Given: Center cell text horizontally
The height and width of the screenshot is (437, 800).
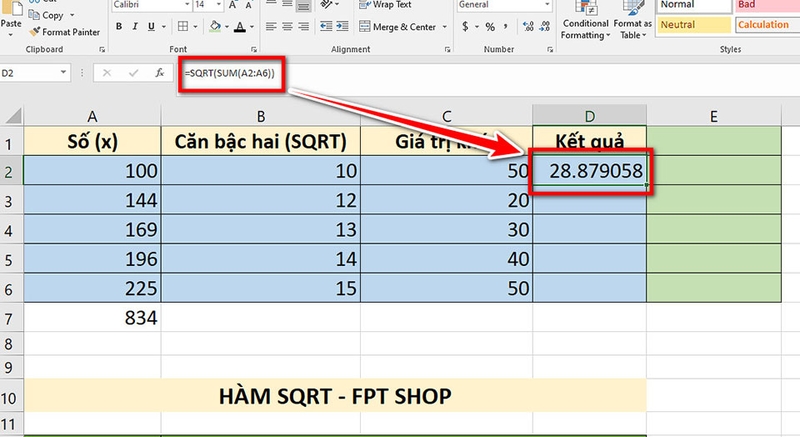Looking at the screenshot, I should (x=287, y=27).
